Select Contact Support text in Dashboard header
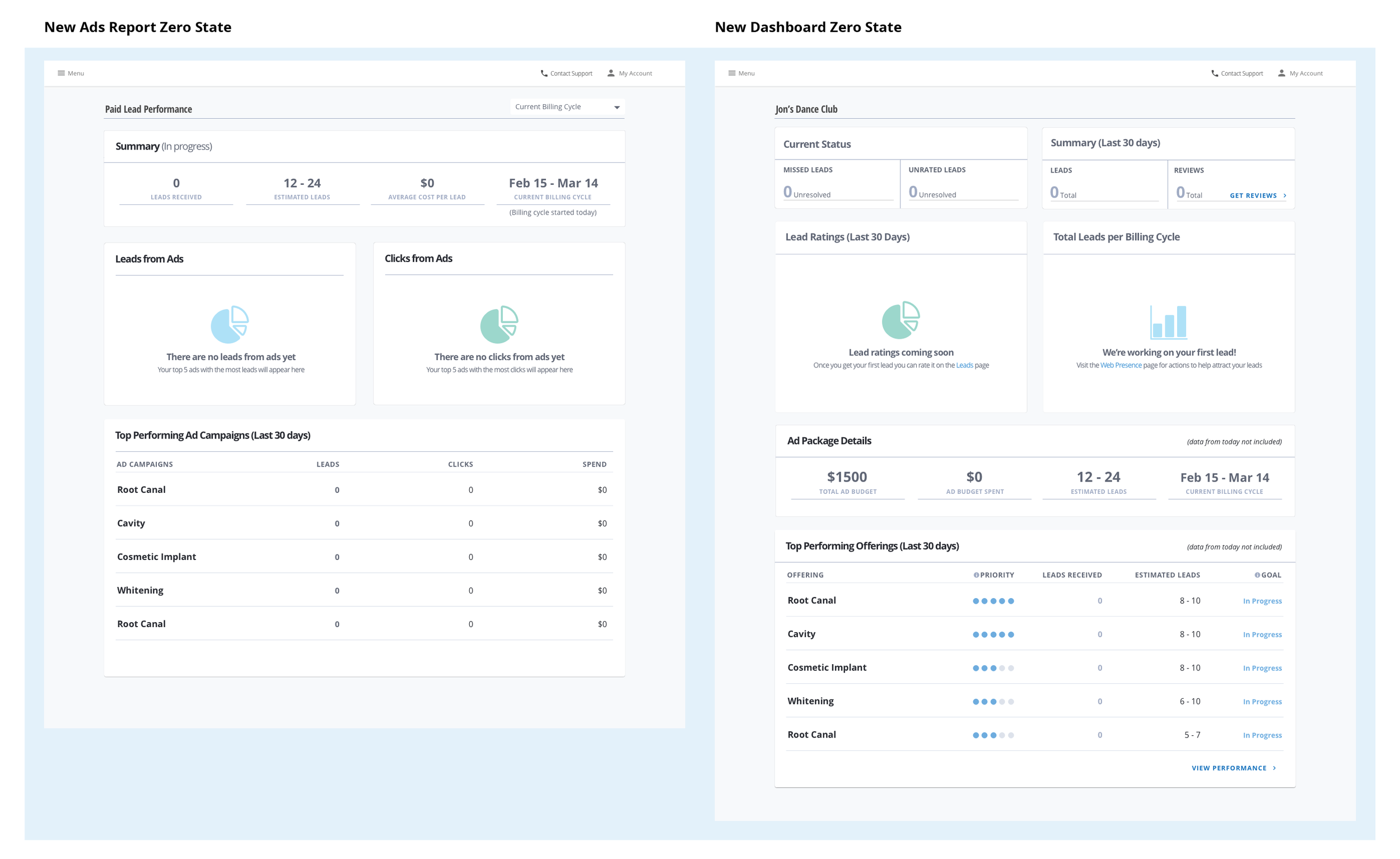1400x859 pixels. [x=1242, y=73]
